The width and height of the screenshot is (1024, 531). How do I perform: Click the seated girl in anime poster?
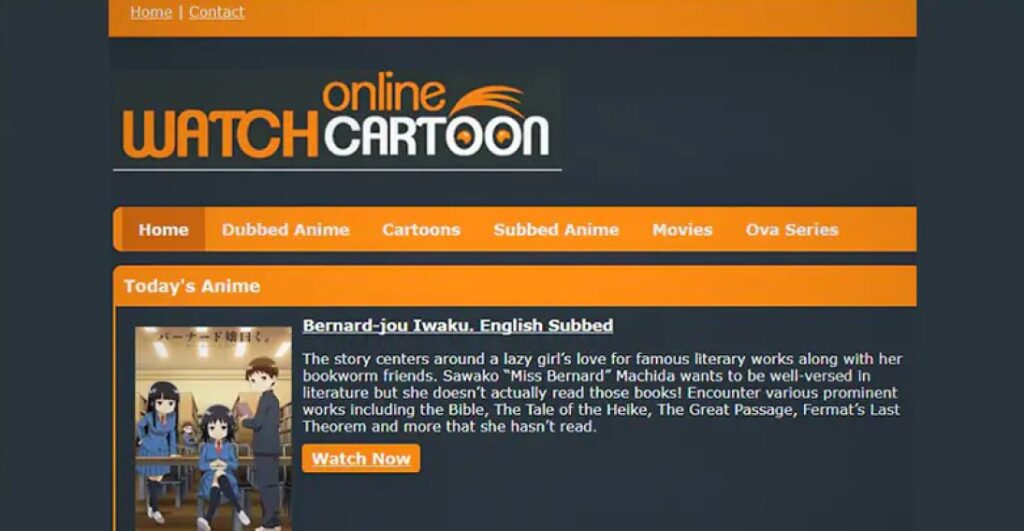[x=220, y=465]
